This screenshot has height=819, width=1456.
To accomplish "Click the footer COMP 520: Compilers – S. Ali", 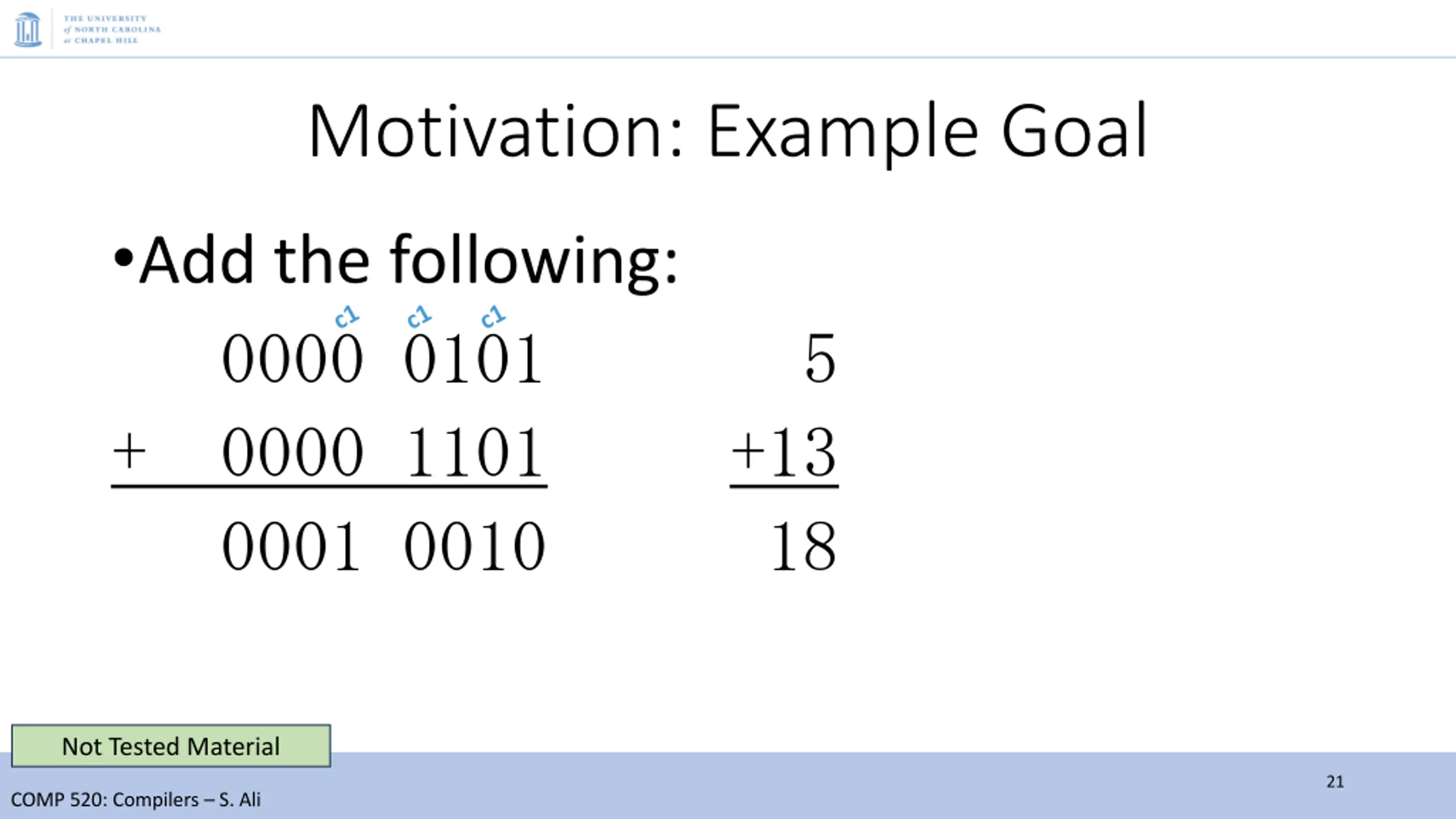I will pos(135,800).
